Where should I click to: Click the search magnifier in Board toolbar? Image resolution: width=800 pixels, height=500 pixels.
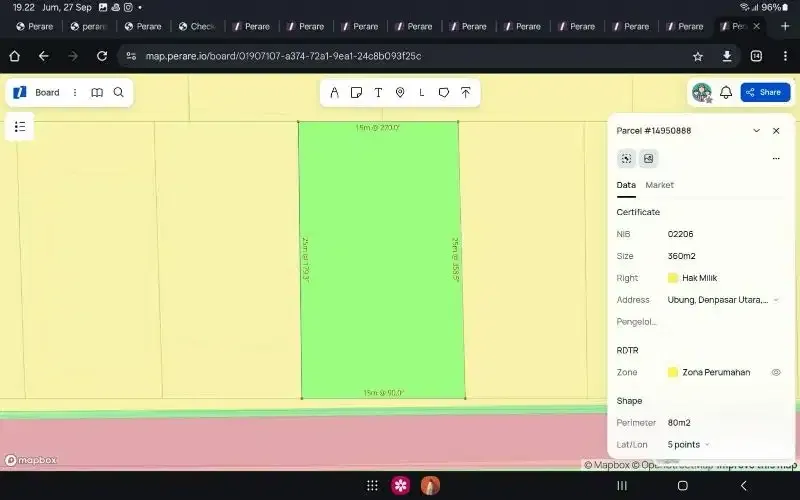tap(118, 92)
